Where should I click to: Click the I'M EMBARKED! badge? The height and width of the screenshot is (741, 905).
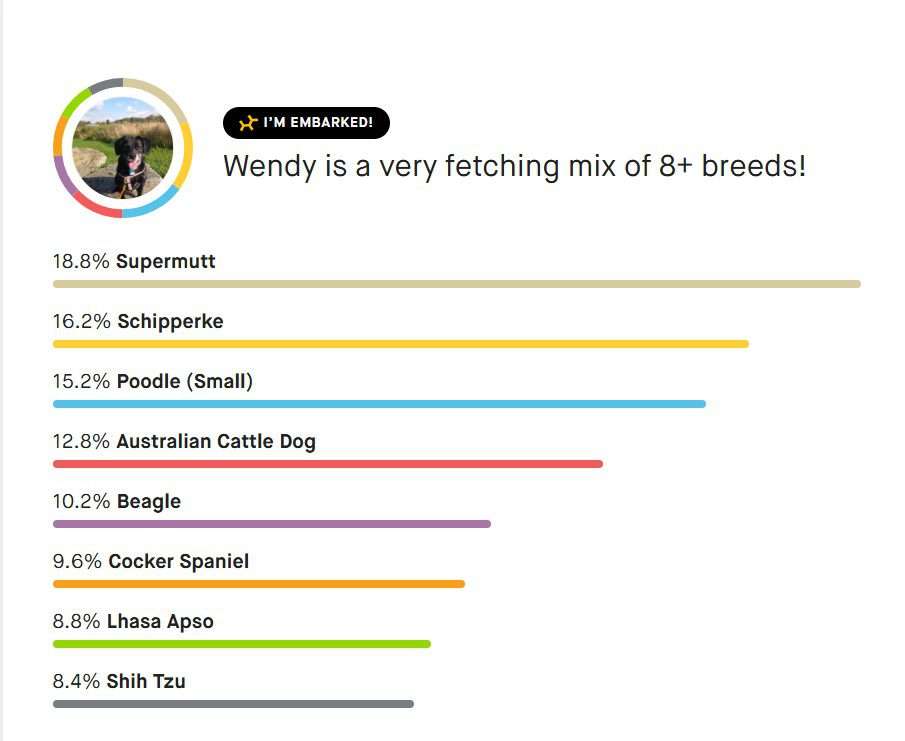coord(306,123)
